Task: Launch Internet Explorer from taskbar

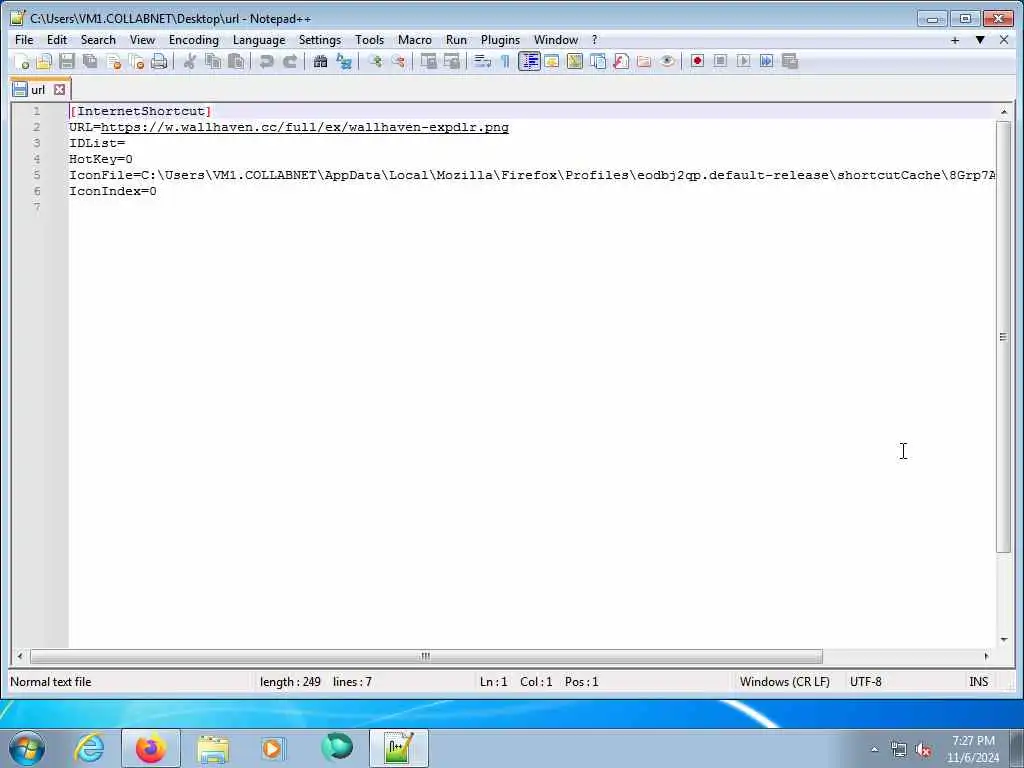Action: pyautogui.click(x=89, y=748)
